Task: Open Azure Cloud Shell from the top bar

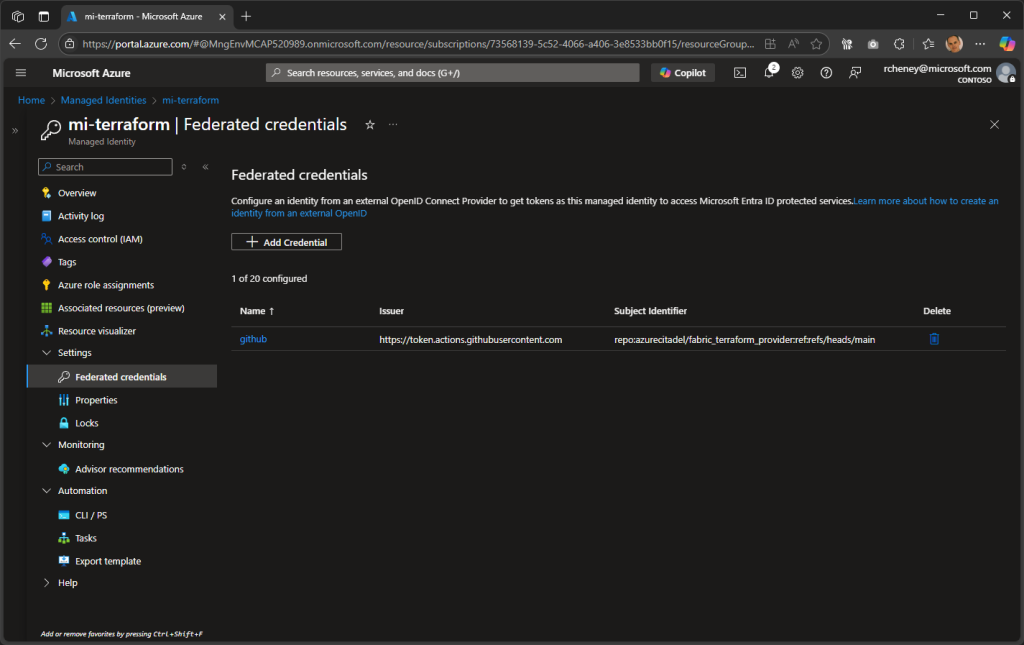Action: (739, 72)
